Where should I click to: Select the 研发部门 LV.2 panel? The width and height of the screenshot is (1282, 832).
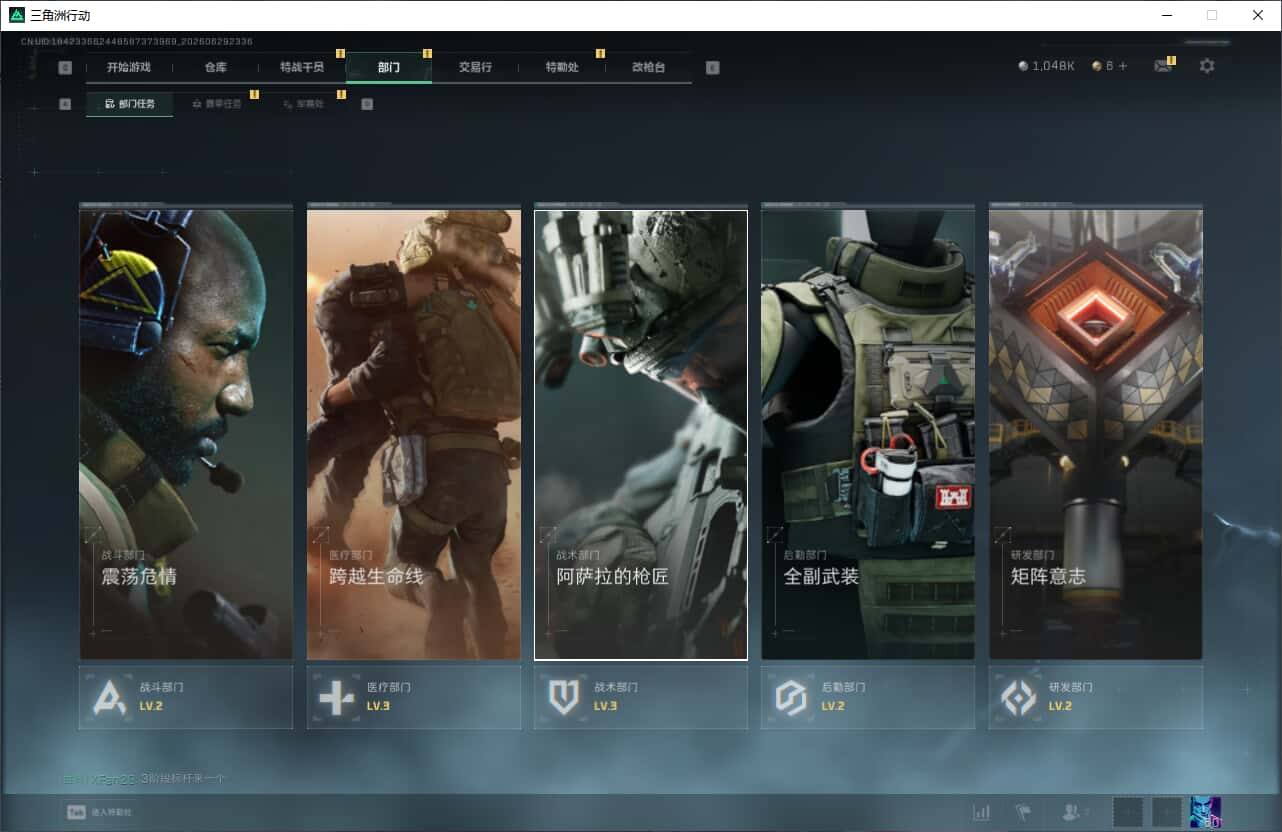tap(1096, 697)
